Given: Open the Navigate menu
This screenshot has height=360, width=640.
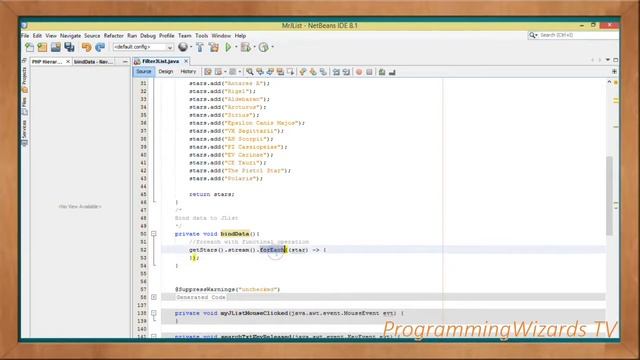Looking at the screenshot, I should [71, 36].
